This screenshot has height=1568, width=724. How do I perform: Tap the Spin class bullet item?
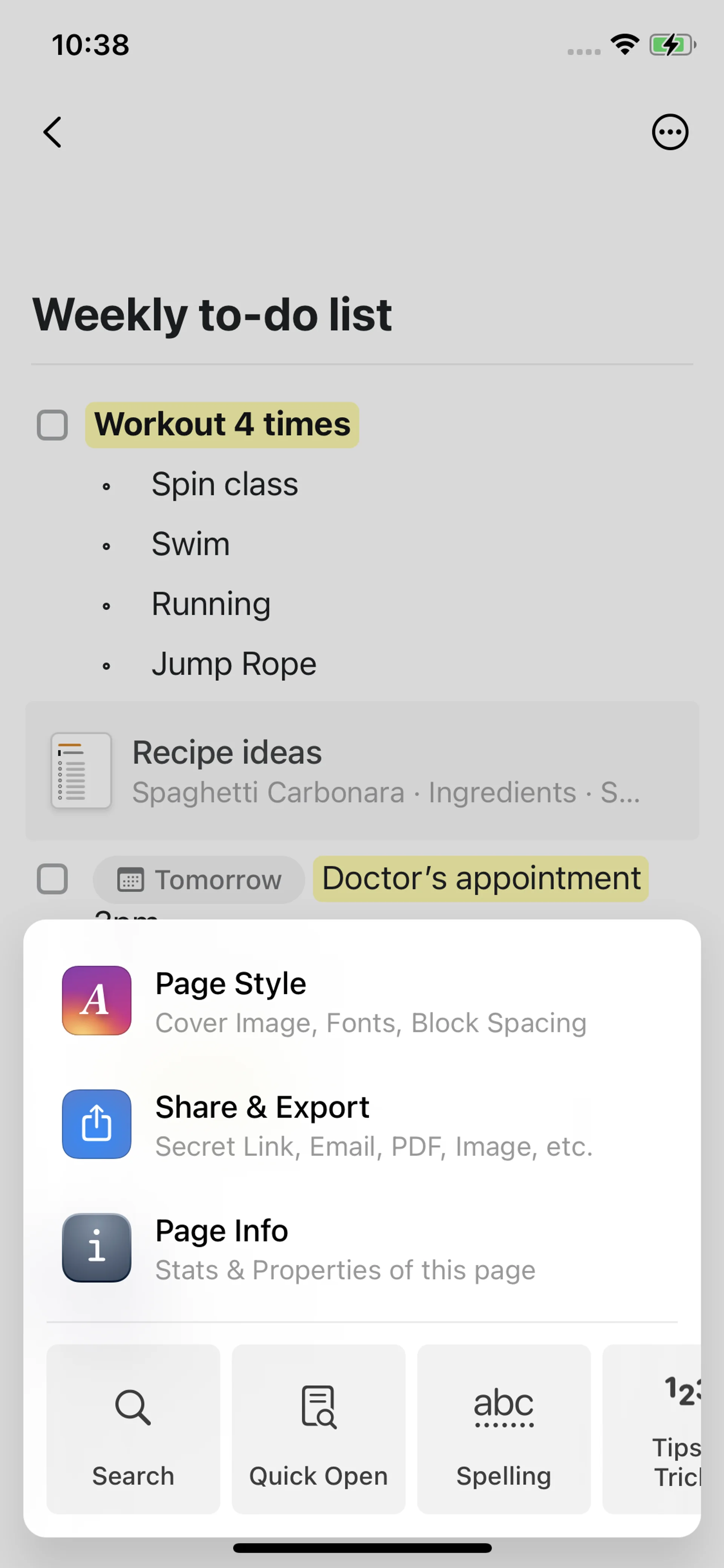point(224,485)
